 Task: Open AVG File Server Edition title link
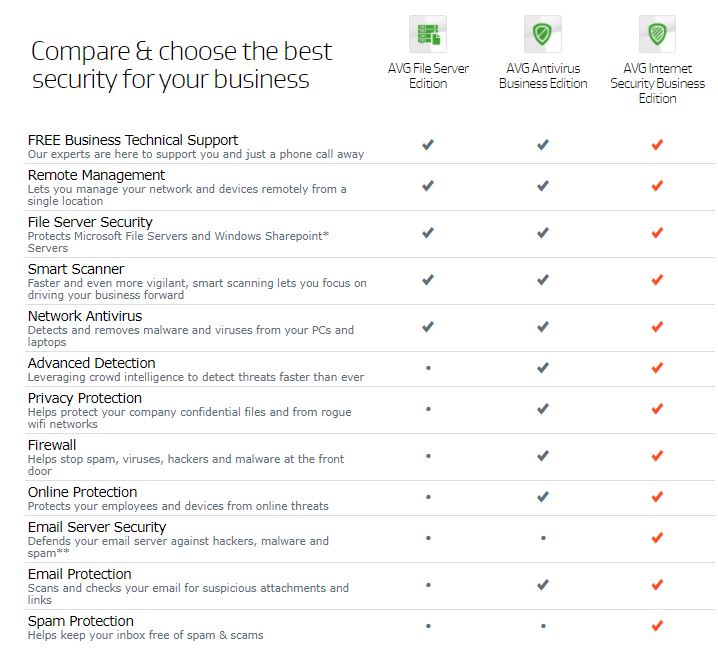click(x=428, y=76)
